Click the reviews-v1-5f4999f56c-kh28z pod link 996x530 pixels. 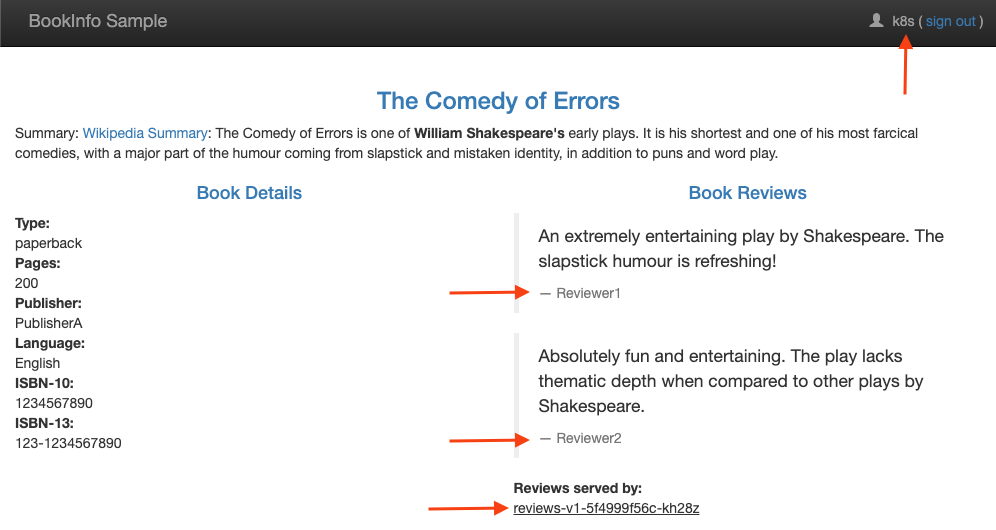pyautogui.click(x=606, y=508)
